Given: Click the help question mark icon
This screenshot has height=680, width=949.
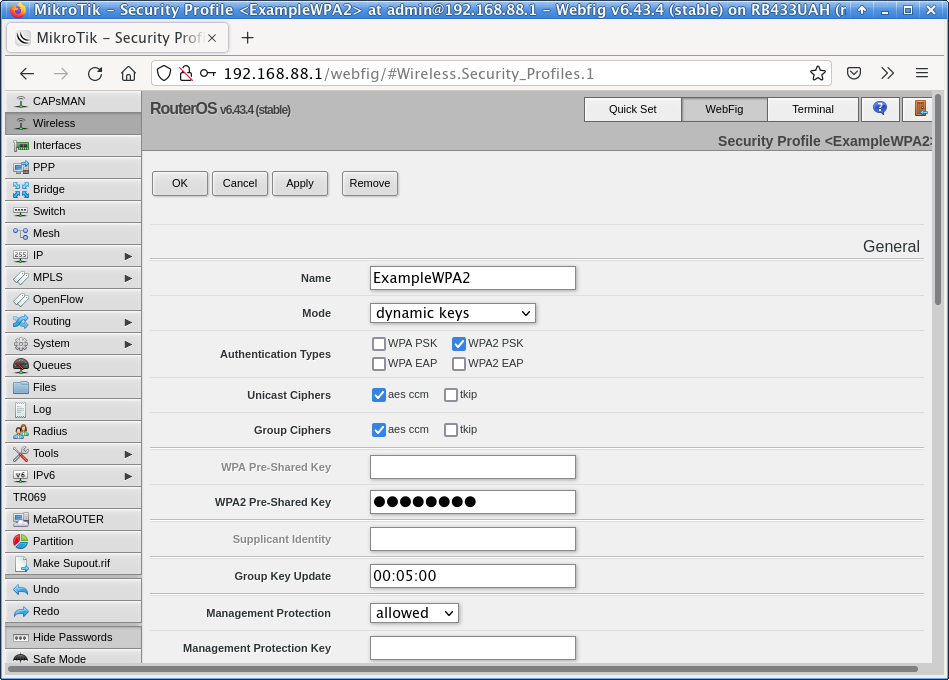Looking at the screenshot, I should [x=879, y=108].
